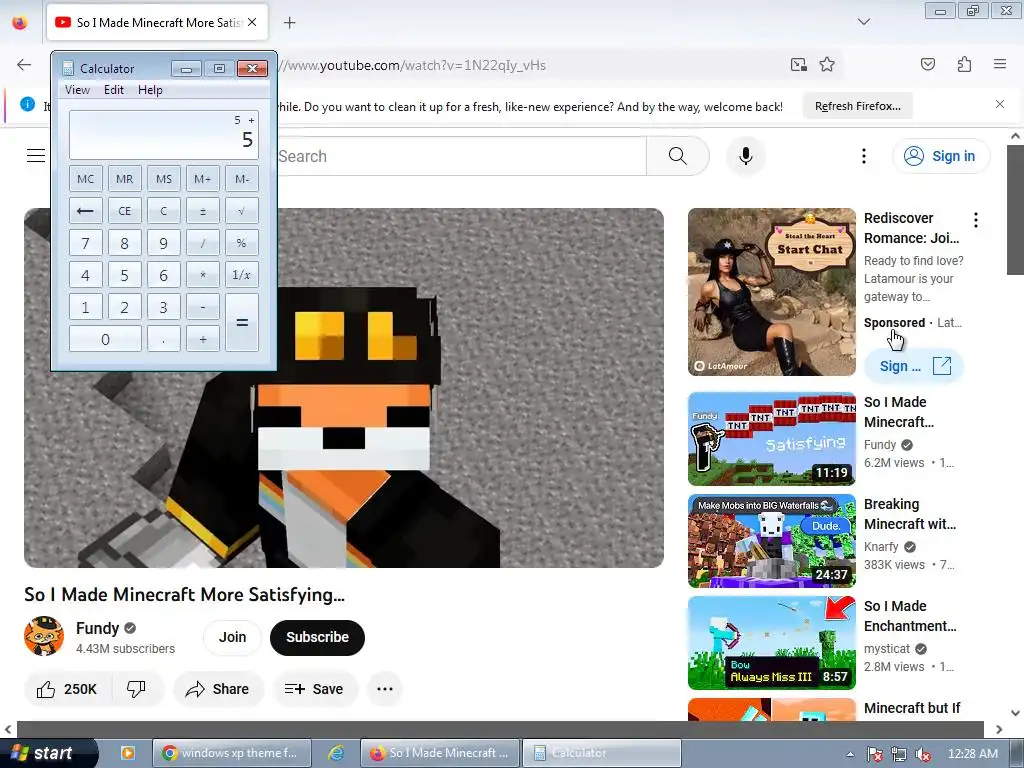The width and height of the screenshot is (1024, 768).
Task: Click the Calculator backspace arrow key
Action: click(86, 211)
